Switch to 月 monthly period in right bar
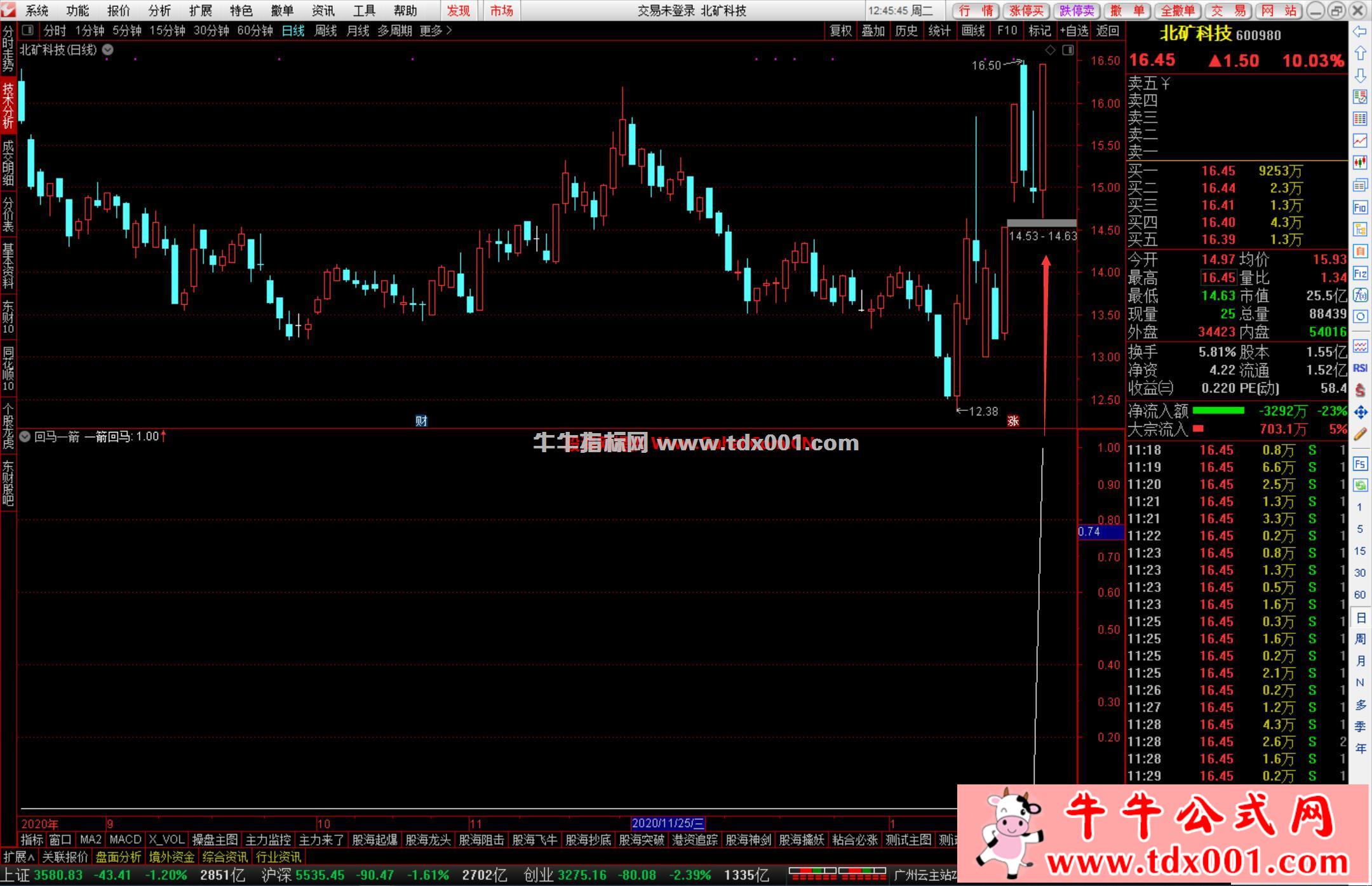This screenshot has width=1372, height=886. (1360, 661)
